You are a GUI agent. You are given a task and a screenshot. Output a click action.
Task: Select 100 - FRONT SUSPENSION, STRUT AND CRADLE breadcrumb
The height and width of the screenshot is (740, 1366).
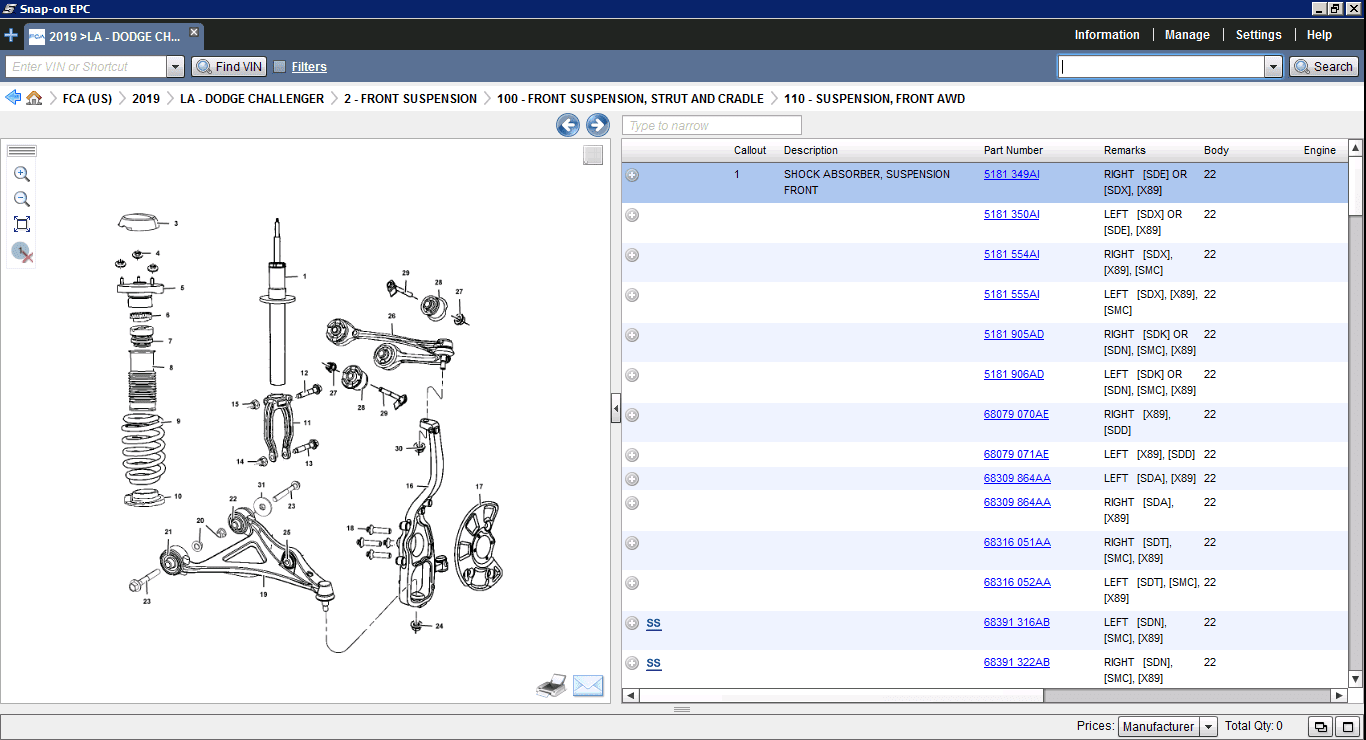pos(630,99)
